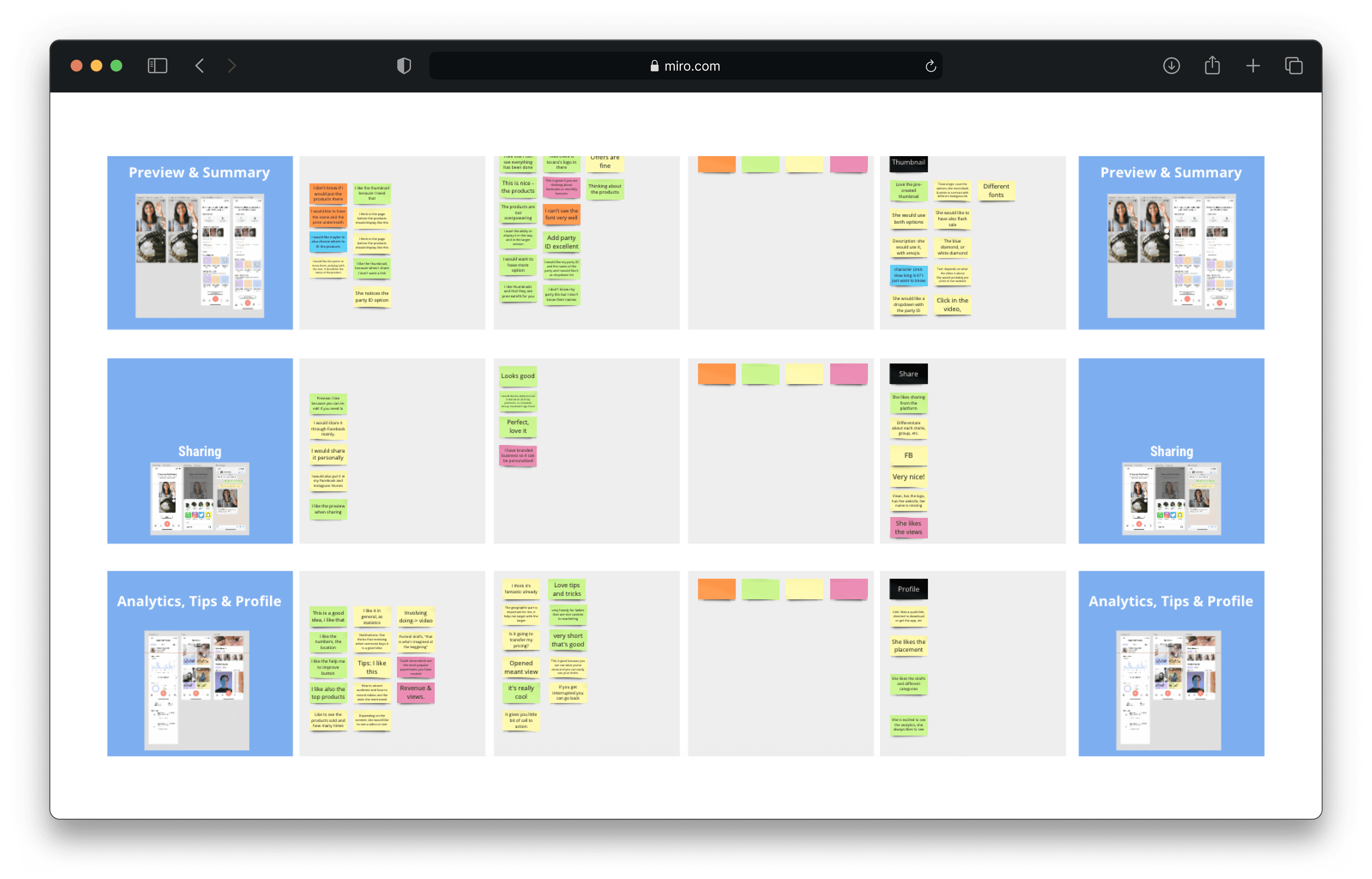The height and width of the screenshot is (879, 1372).
Task: Open the share sheet
Action: point(1212,66)
